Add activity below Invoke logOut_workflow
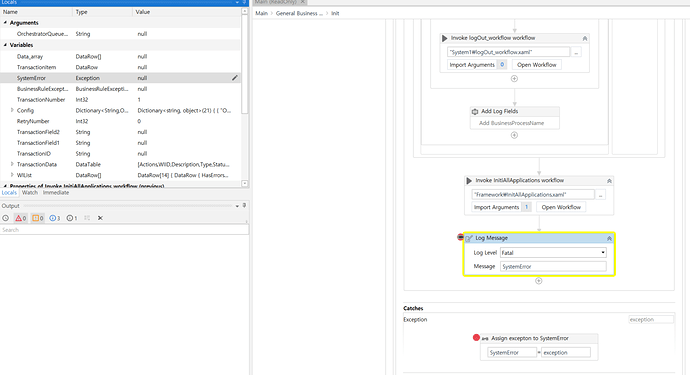Viewport: 690px width, 375px height. click(x=514, y=79)
